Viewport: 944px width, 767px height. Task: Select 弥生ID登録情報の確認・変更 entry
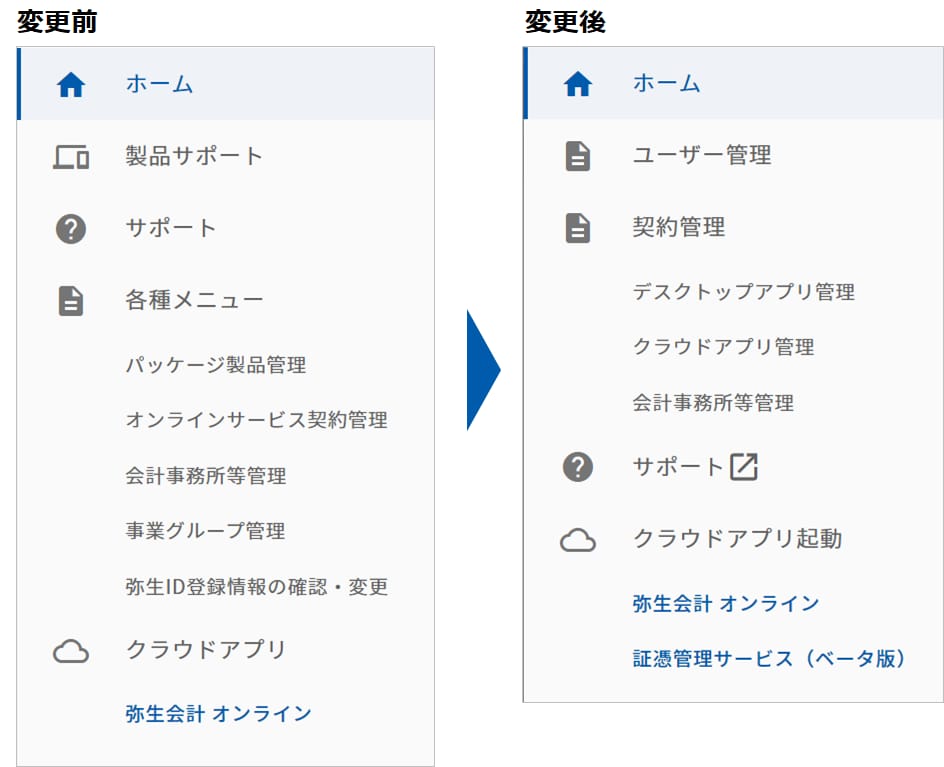pyautogui.click(x=256, y=587)
